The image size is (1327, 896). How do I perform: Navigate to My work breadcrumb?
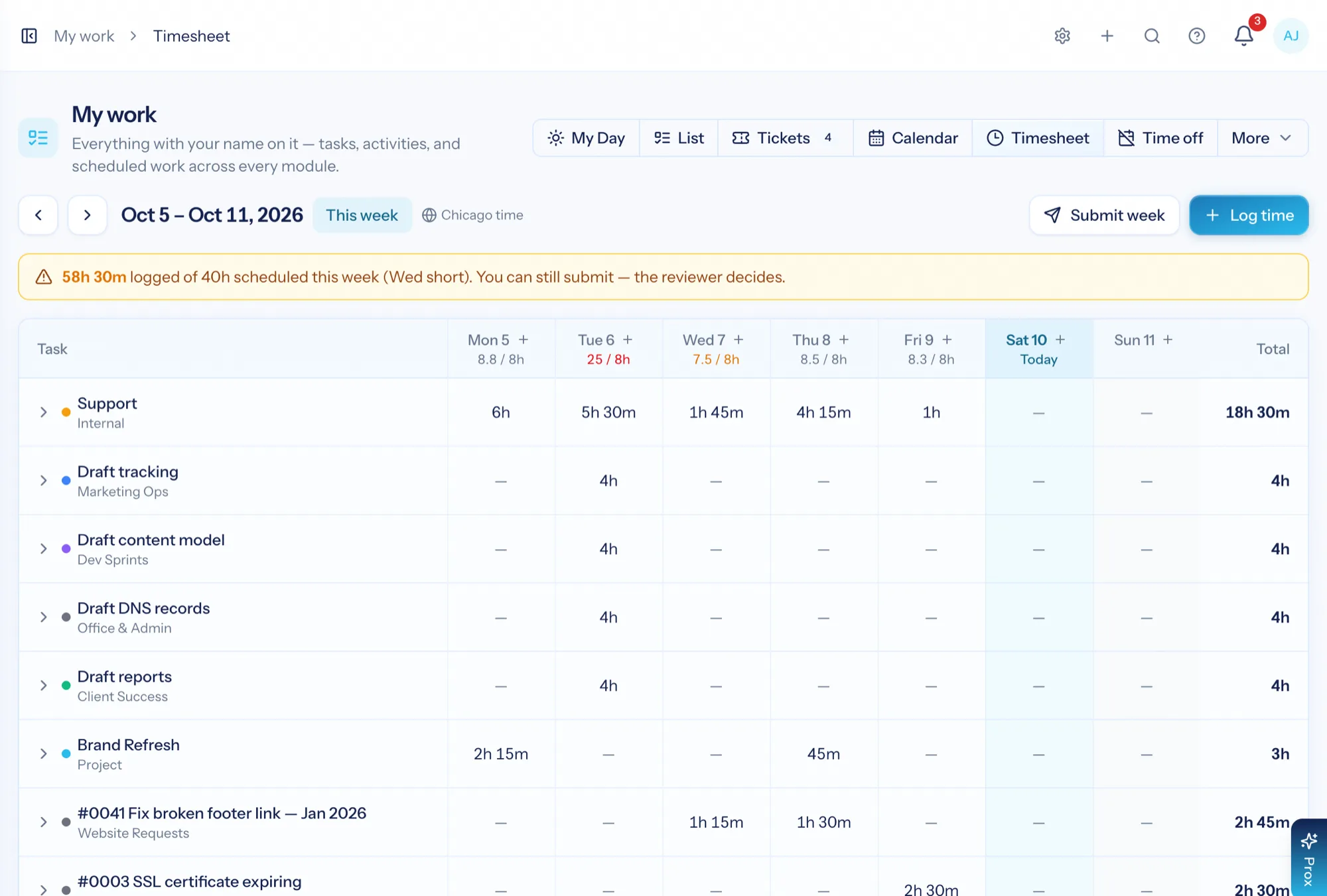point(84,36)
